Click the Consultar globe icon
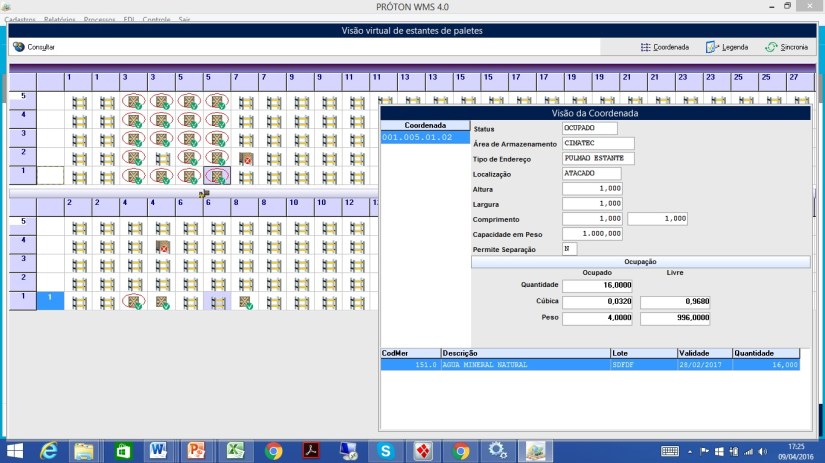825x463 pixels. point(19,47)
